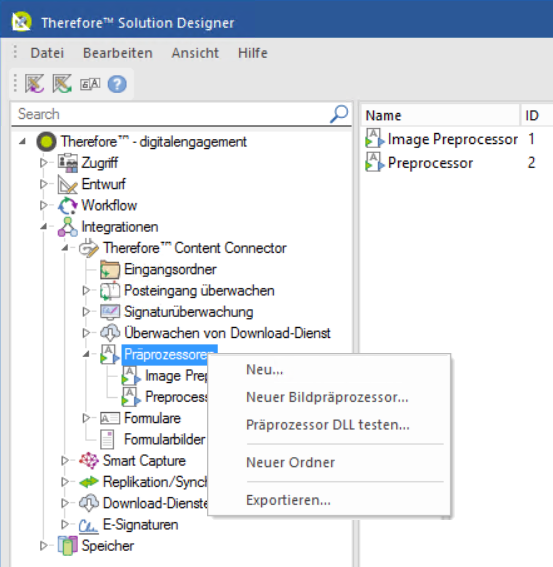Screen dimensions: 553x567
Task: Click the Überwachen von Download-Dienst cloud icon
Action: (x=110, y=333)
